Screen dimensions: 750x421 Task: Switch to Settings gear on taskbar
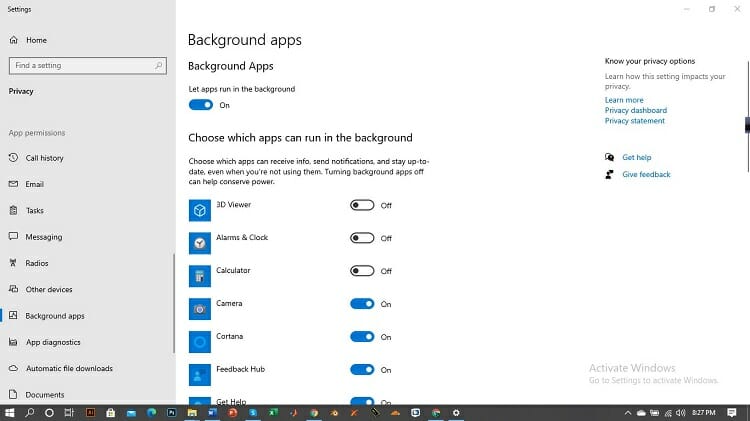[456, 412]
